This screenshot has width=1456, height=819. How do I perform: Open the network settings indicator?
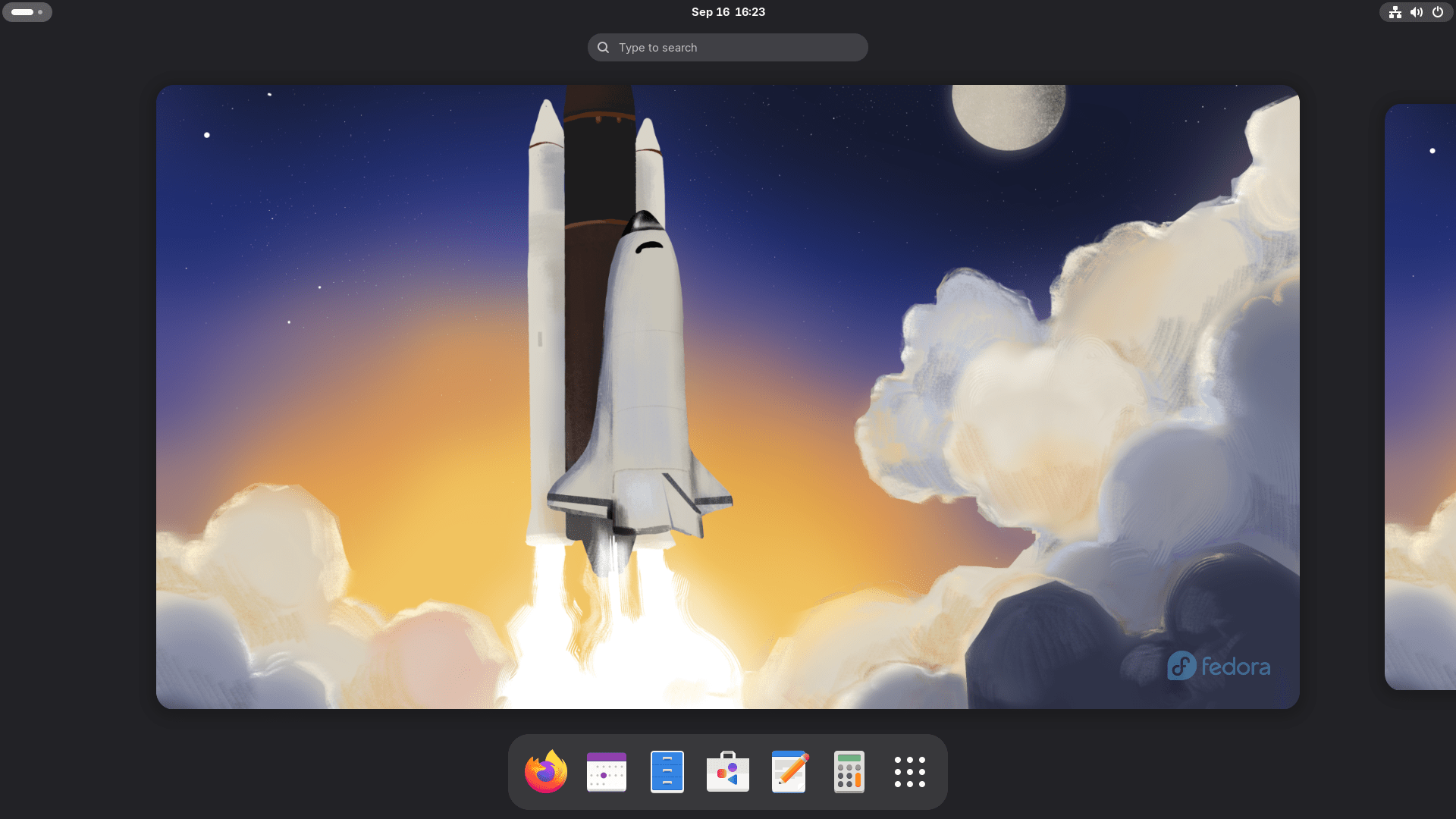coord(1396,12)
